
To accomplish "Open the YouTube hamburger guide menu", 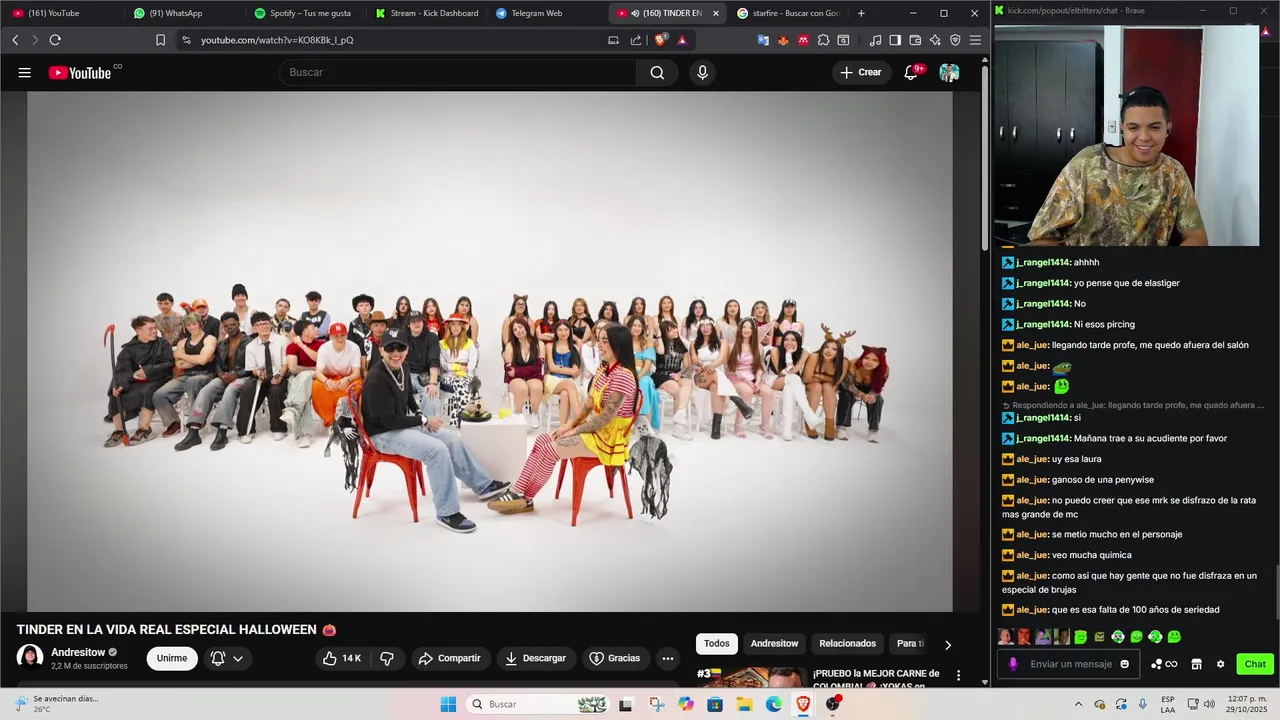I will [x=24, y=72].
